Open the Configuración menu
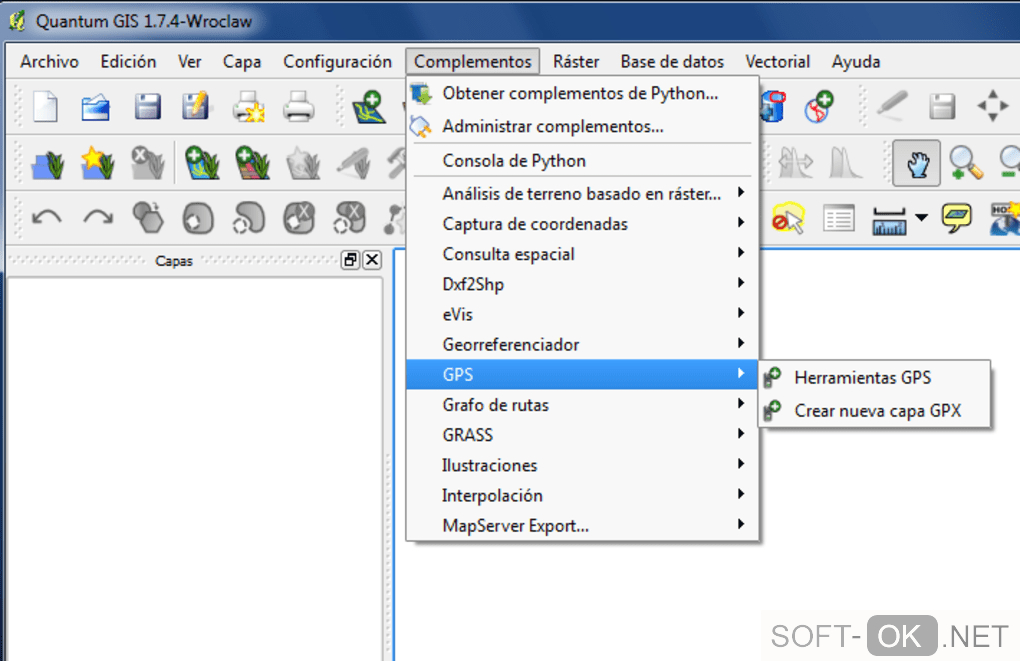Viewport: 1020px width, 661px height. point(338,62)
